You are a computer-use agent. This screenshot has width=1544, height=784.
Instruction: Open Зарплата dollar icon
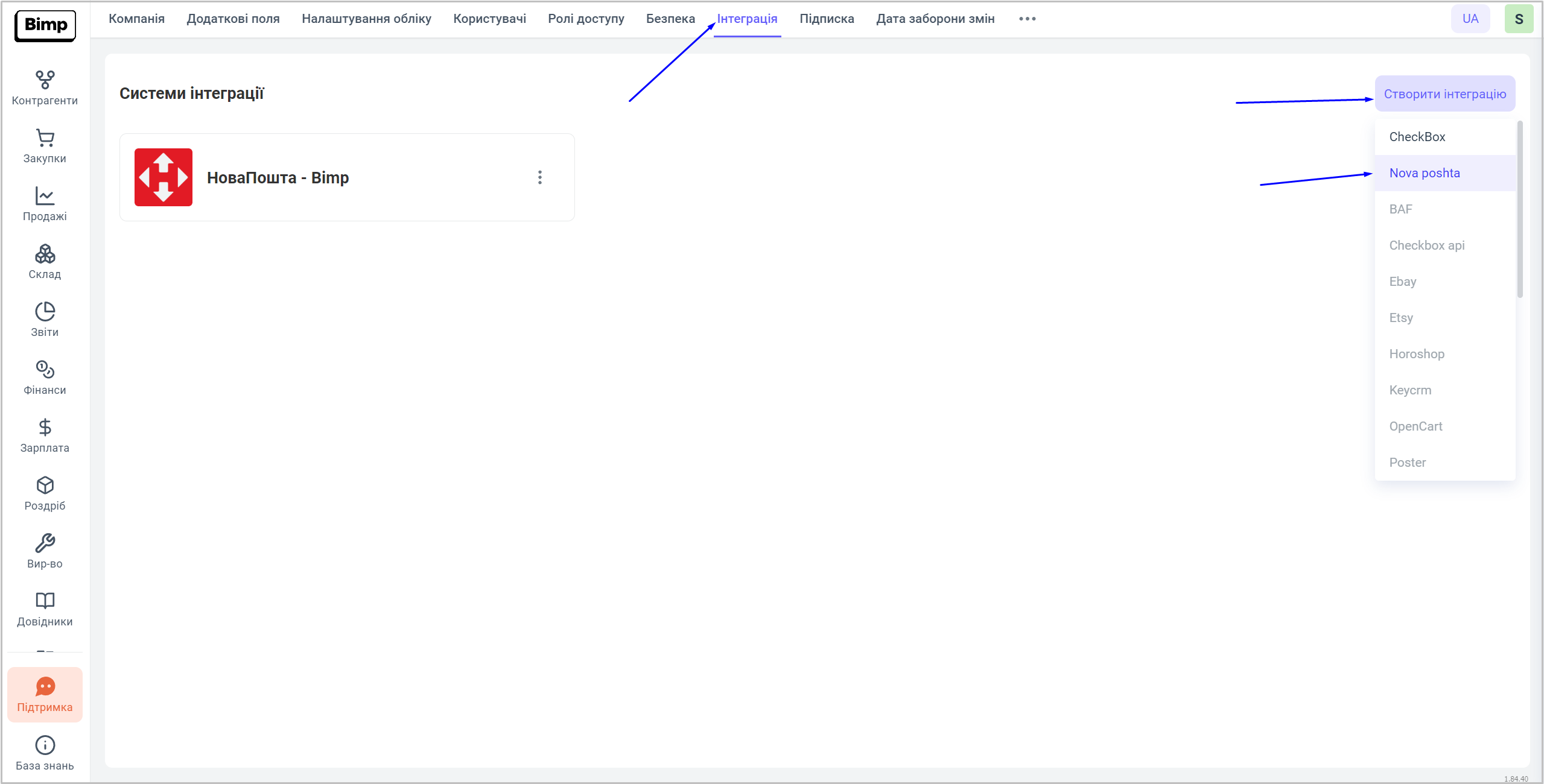[x=45, y=435]
